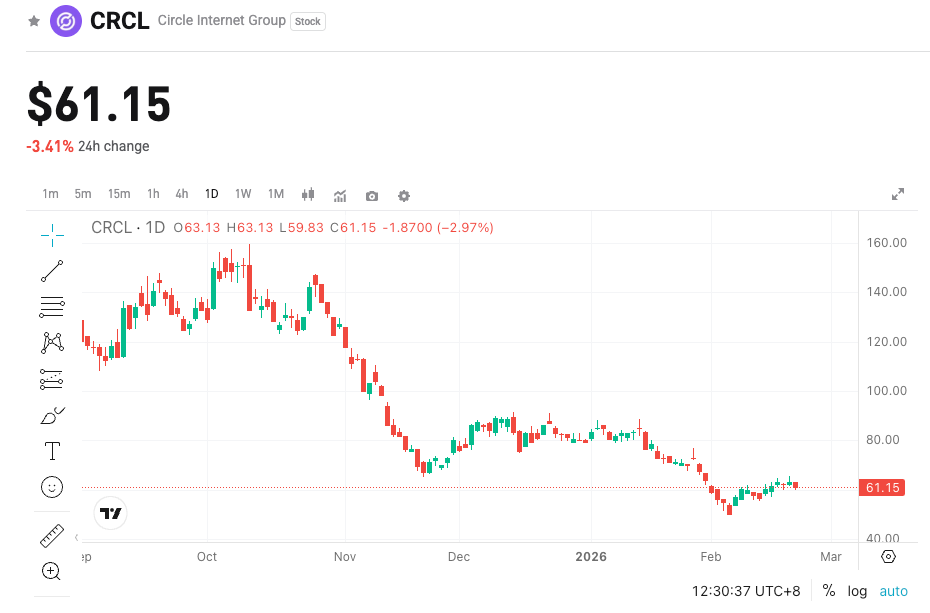Open the TradingView logo watermark
Viewport: 930px width, 613px height.
click(110, 513)
